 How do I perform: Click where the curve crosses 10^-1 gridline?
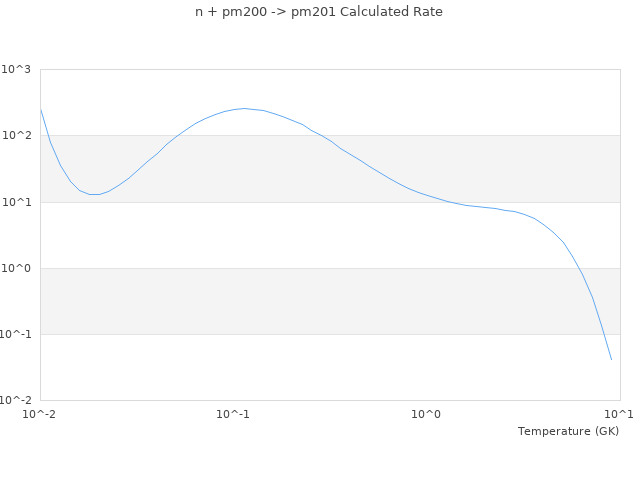pyautogui.click(x=603, y=334)
